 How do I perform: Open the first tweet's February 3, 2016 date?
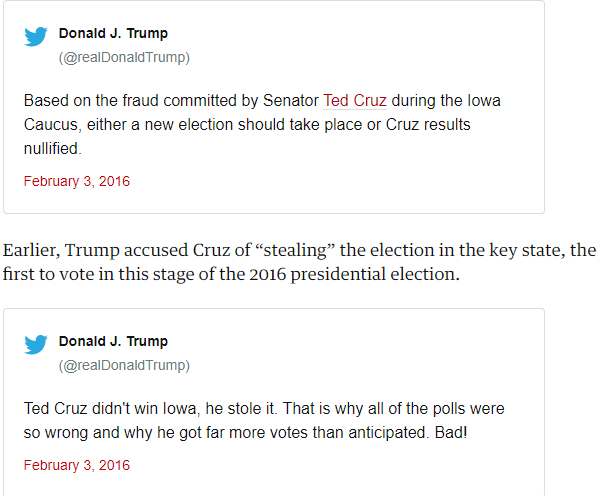[77, 182]
